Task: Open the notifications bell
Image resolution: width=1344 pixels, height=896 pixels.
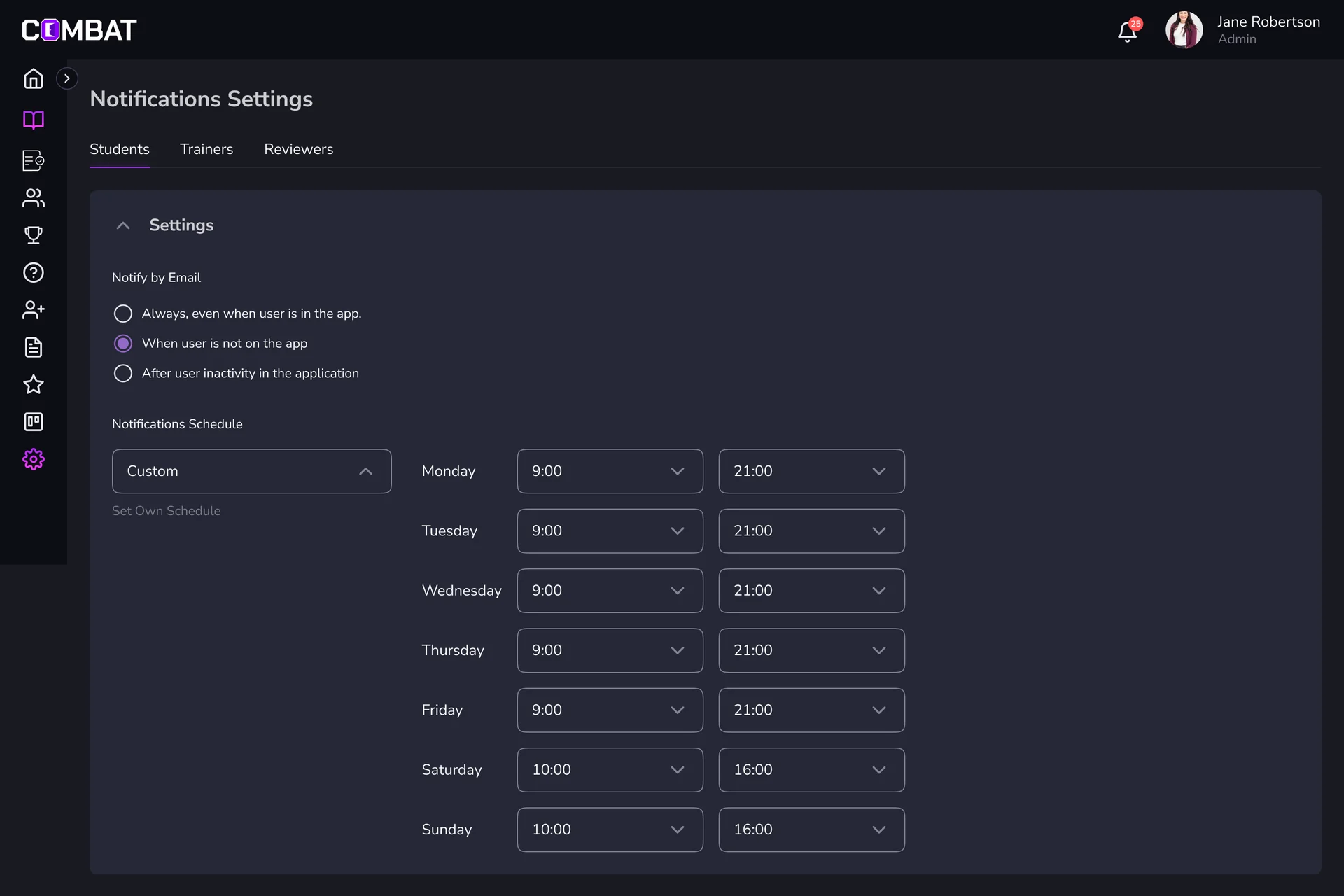Action: (1127, 31)
